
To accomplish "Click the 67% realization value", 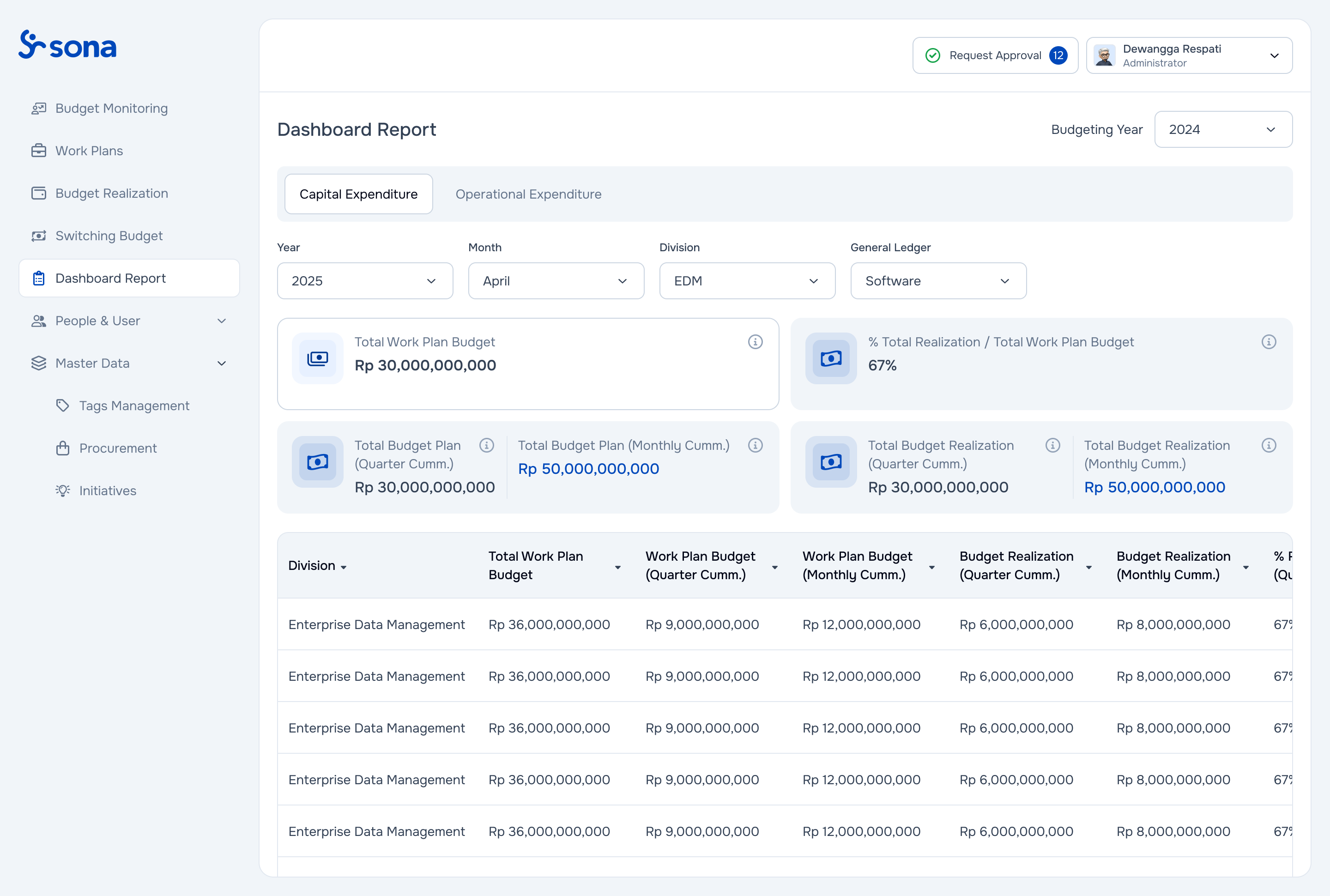I will pyautogui.click(x=883, y=366).
